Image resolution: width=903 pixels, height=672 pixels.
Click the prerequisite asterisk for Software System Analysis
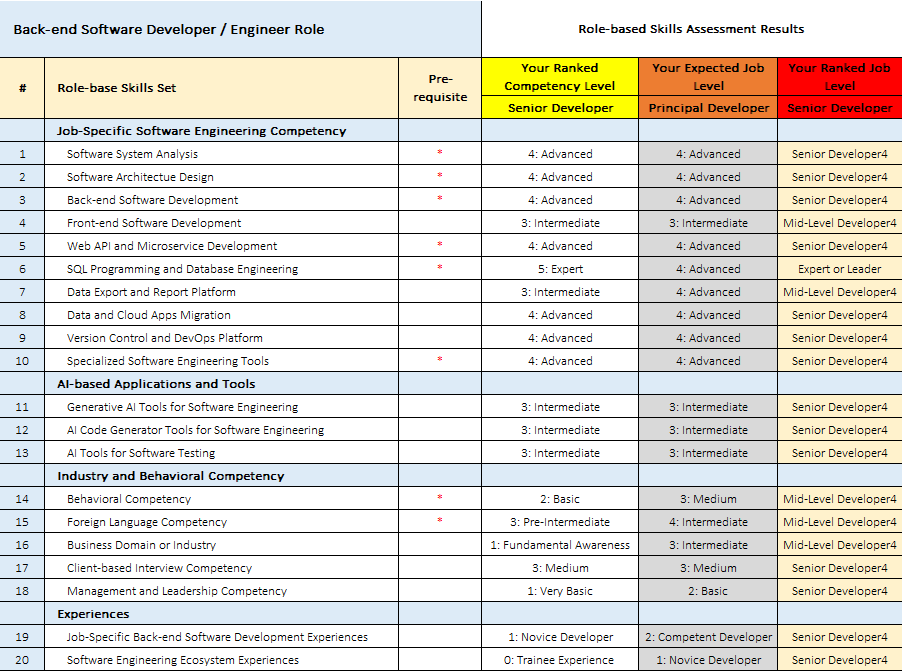[439, 153]
